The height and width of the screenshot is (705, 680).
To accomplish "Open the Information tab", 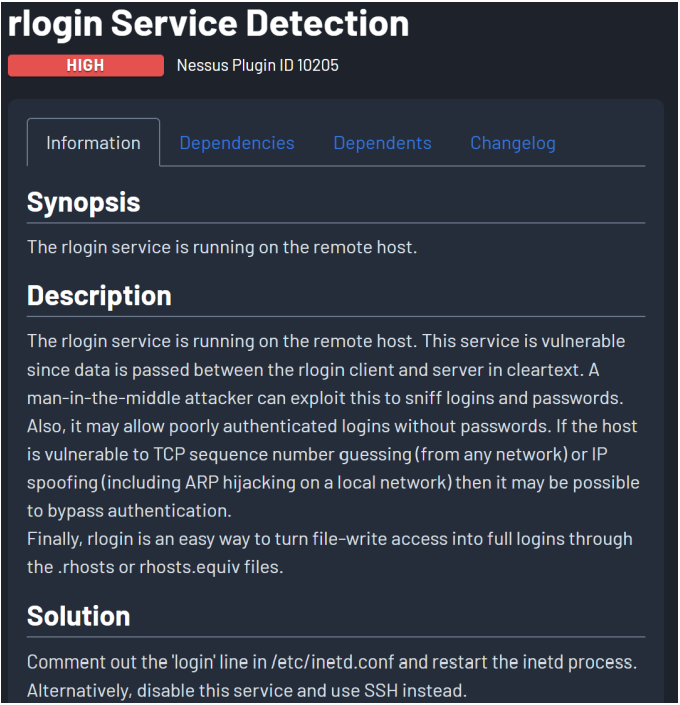I will (93, 143).
